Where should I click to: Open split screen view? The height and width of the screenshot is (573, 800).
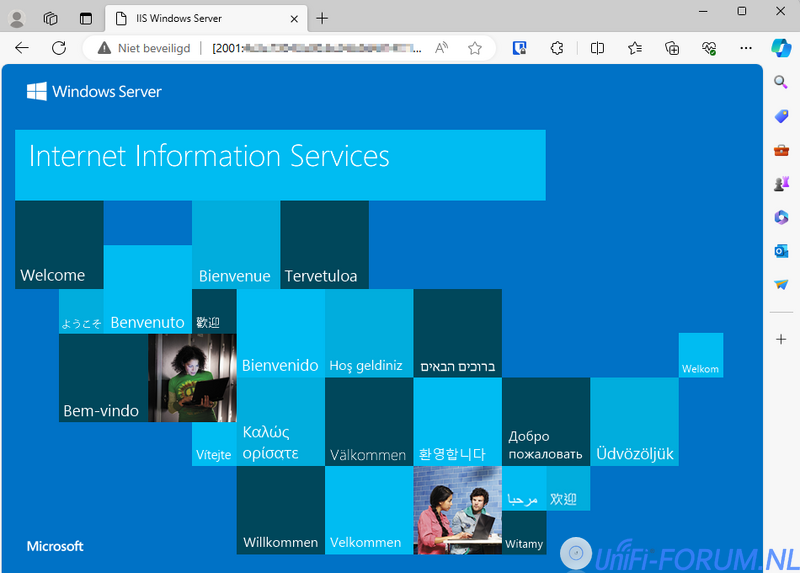(597, 48)
